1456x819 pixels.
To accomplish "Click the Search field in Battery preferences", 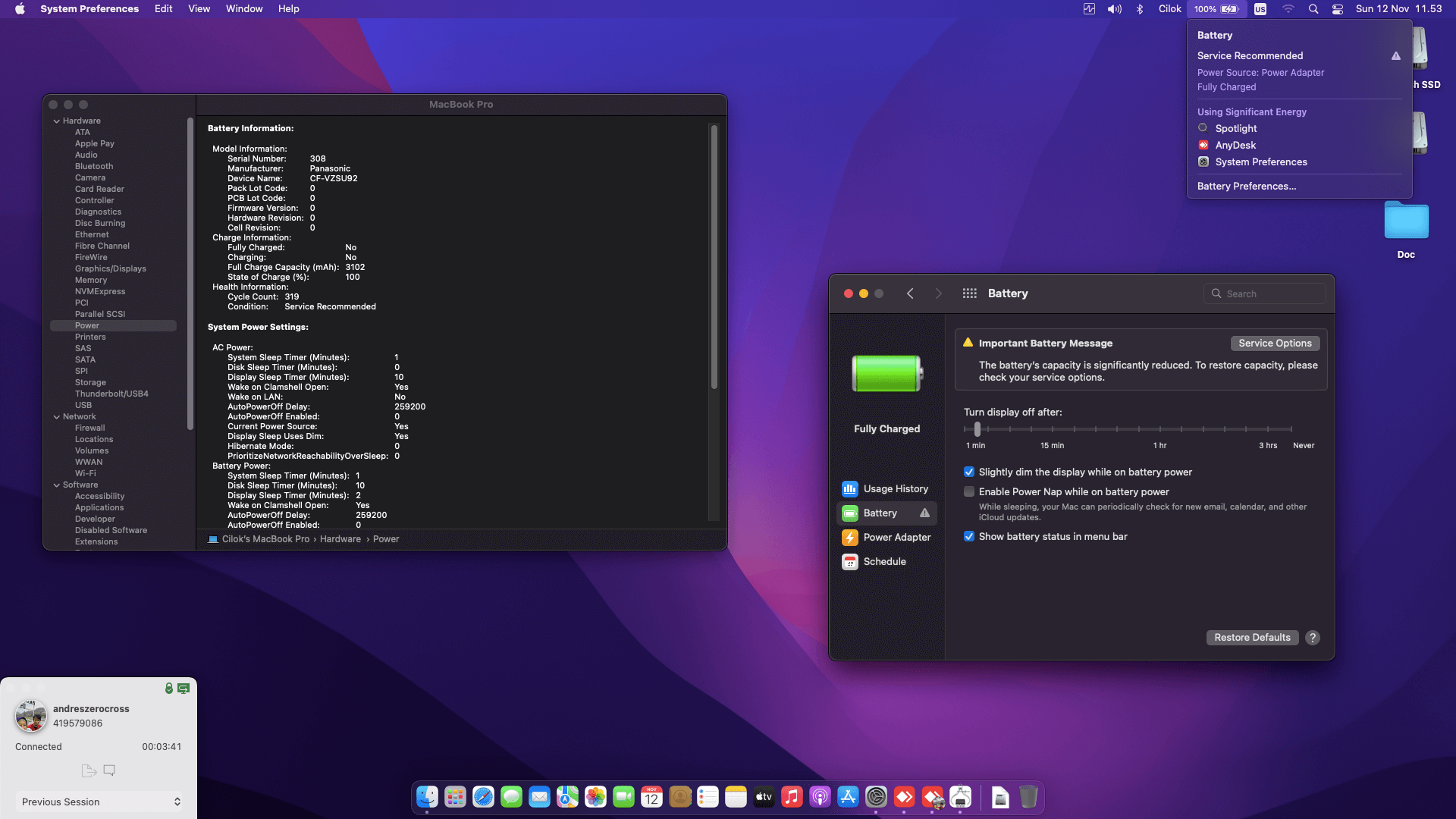I will pyautogui.click(x=1265, y=293).
